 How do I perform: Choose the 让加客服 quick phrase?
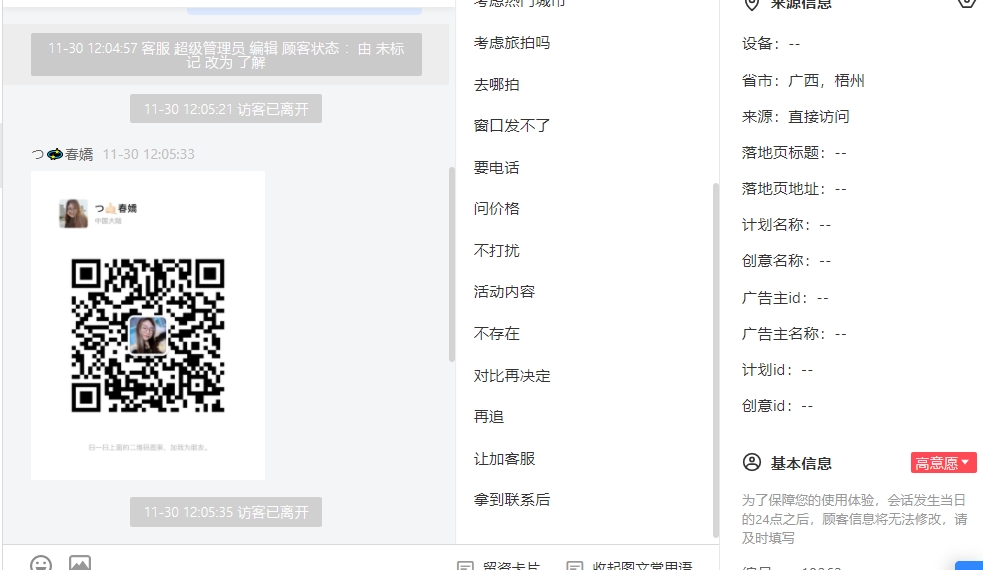tap(504, 459)
